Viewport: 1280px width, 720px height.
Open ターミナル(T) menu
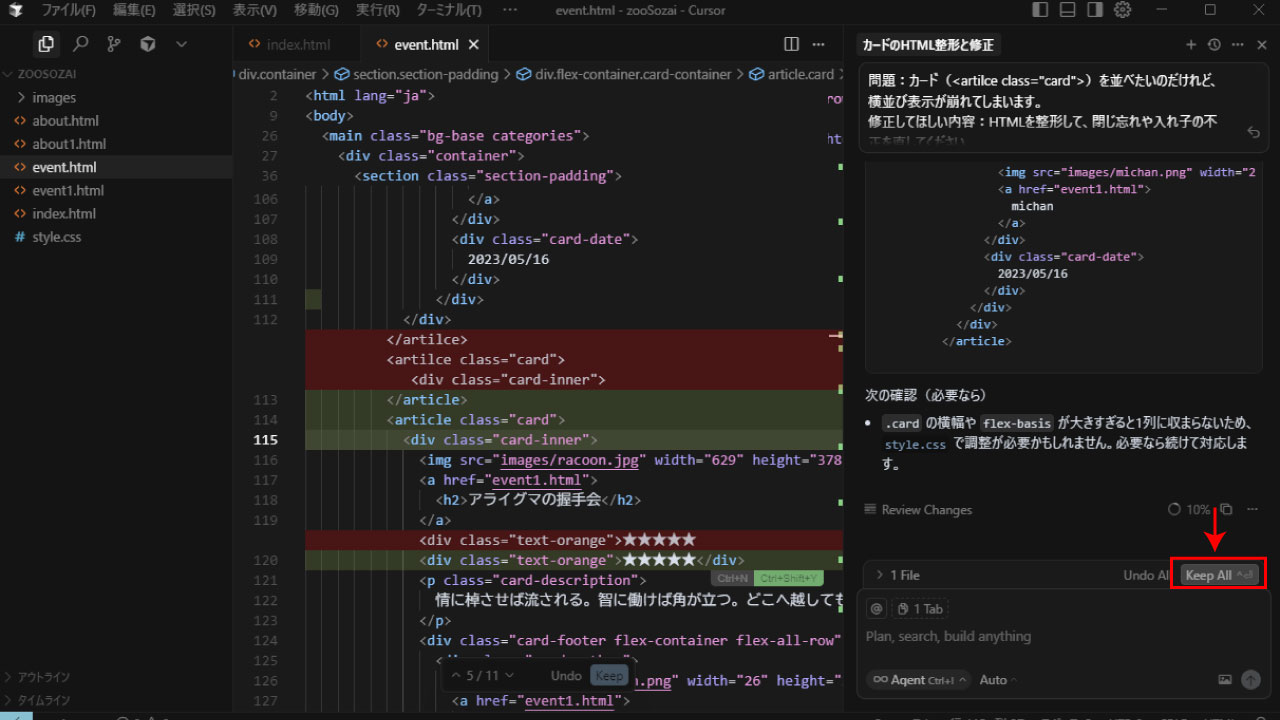[447, 10]
